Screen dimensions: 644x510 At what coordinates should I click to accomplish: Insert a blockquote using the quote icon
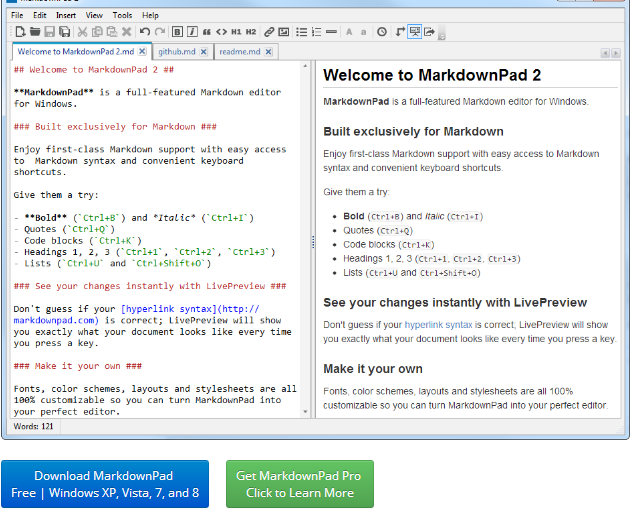point(207,32)
